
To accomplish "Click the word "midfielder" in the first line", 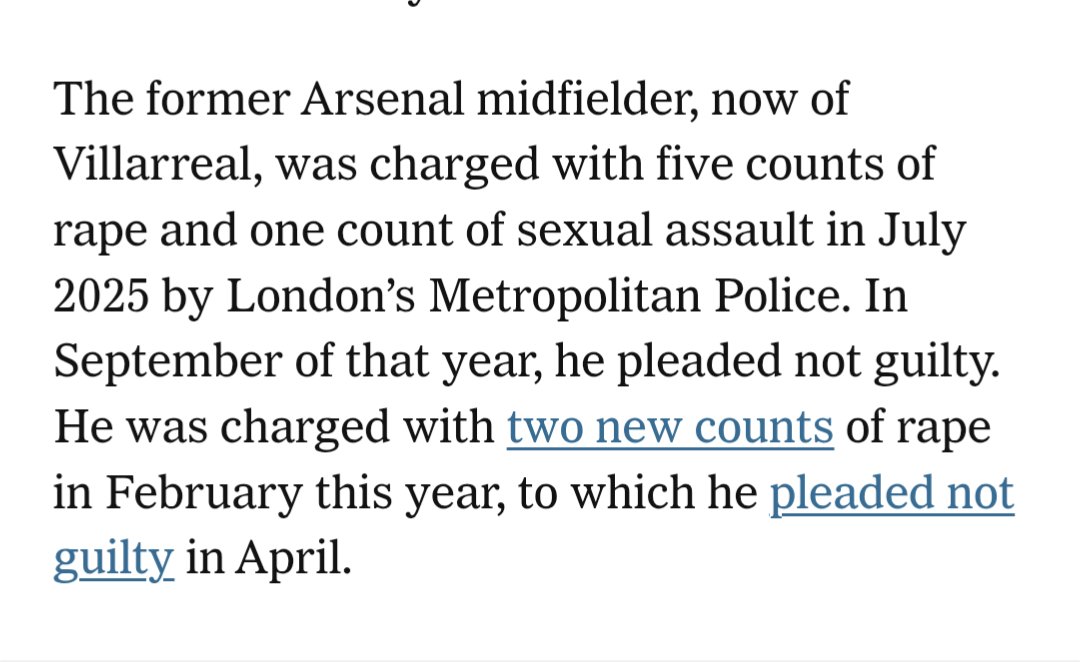I will click(x=587, y=99).
